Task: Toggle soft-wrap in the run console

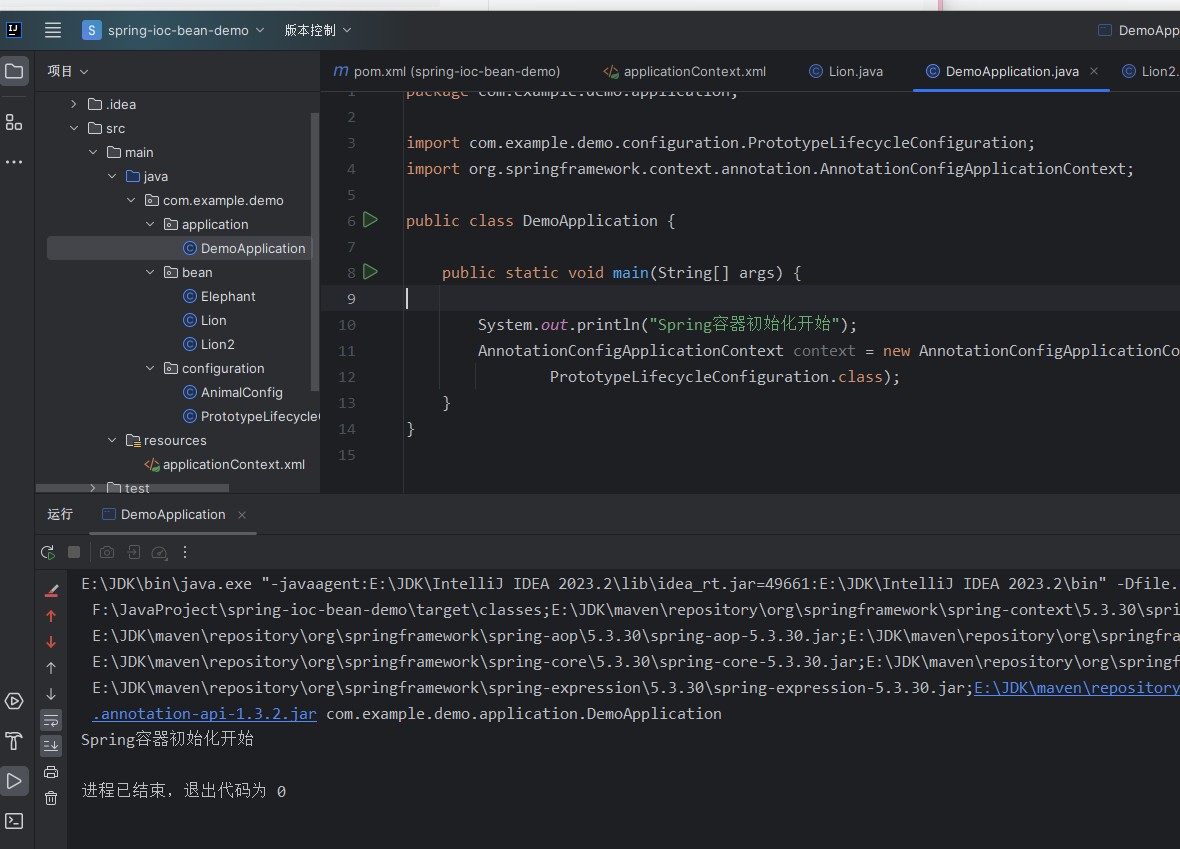Action: pyautogui.click(x=51, y=720)
